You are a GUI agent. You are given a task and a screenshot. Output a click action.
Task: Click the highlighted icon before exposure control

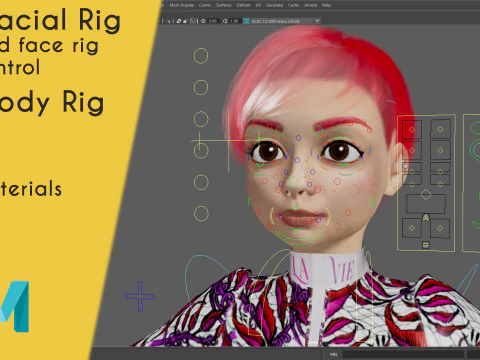pyautogui.click(x=193, y=21)
